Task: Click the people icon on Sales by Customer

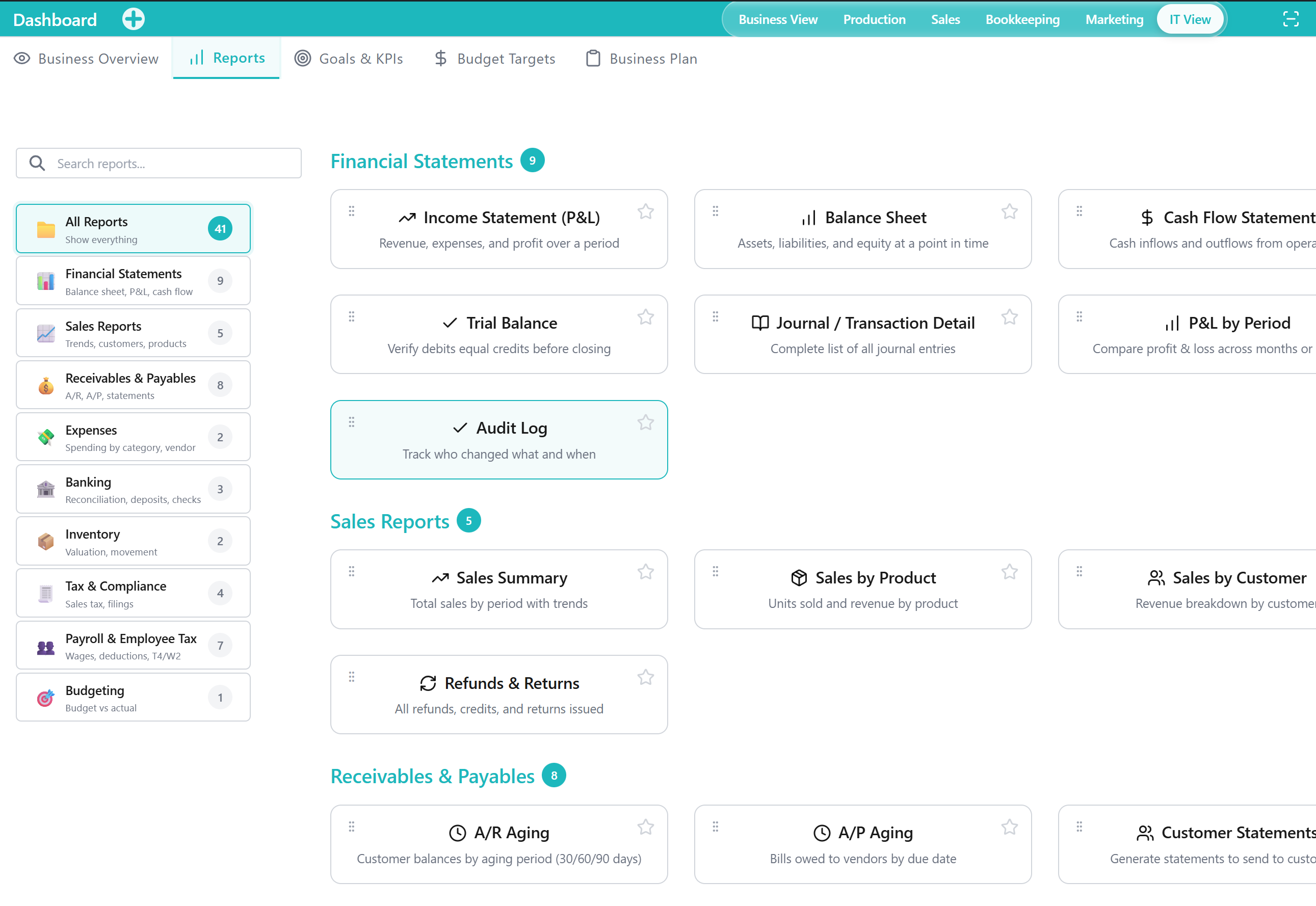Action: pyautogui.click(x=1156, y=578)
